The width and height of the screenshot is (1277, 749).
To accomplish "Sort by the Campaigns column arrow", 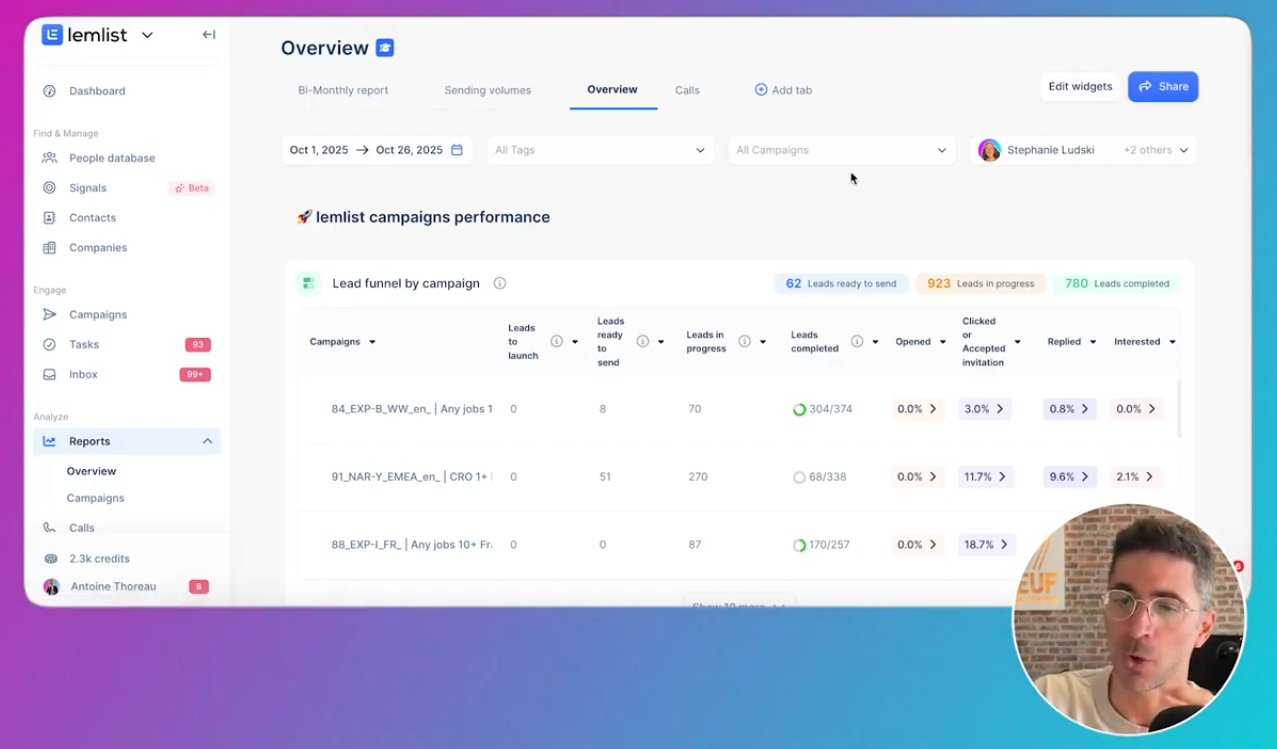I will coord(372,342).
